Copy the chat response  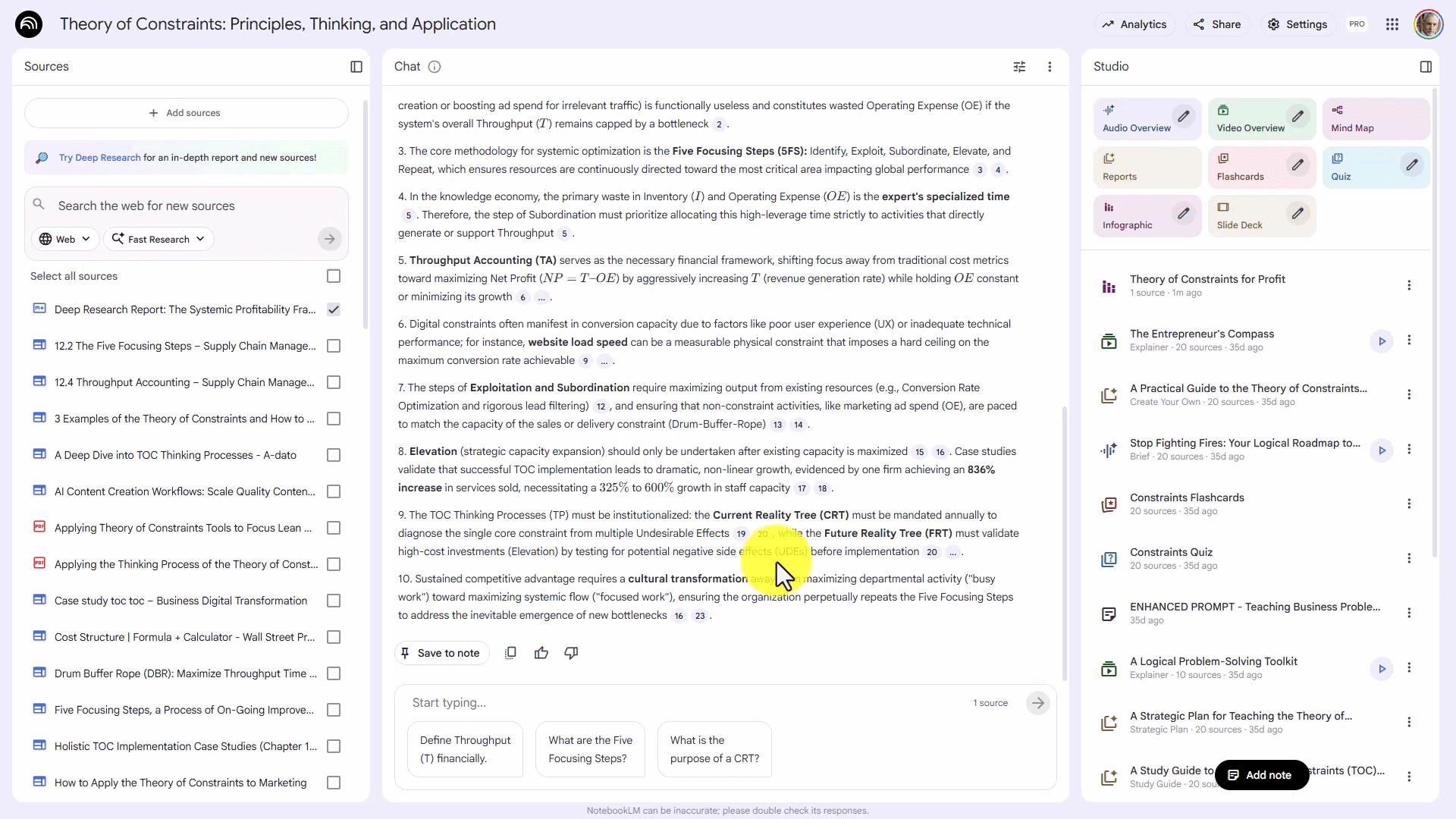(510, 653)
